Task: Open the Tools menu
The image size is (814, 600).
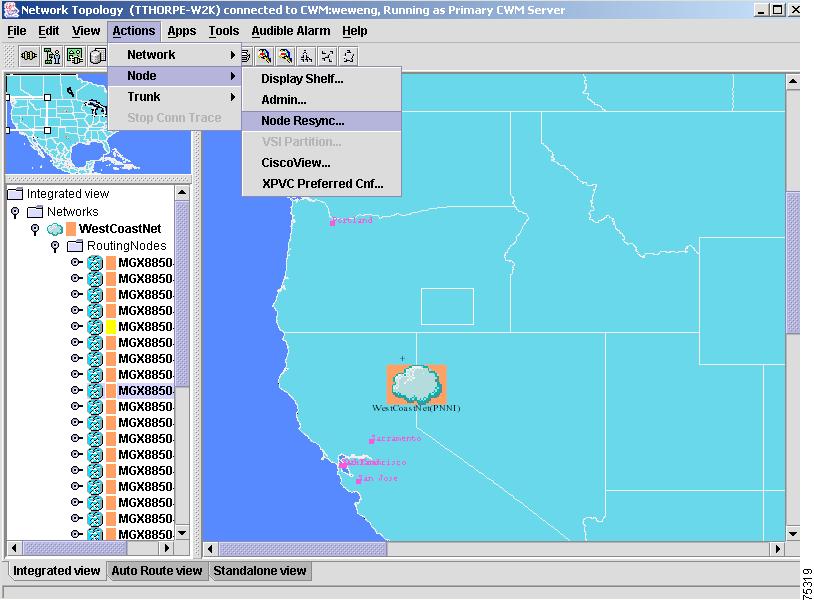Action: point(224,31)
